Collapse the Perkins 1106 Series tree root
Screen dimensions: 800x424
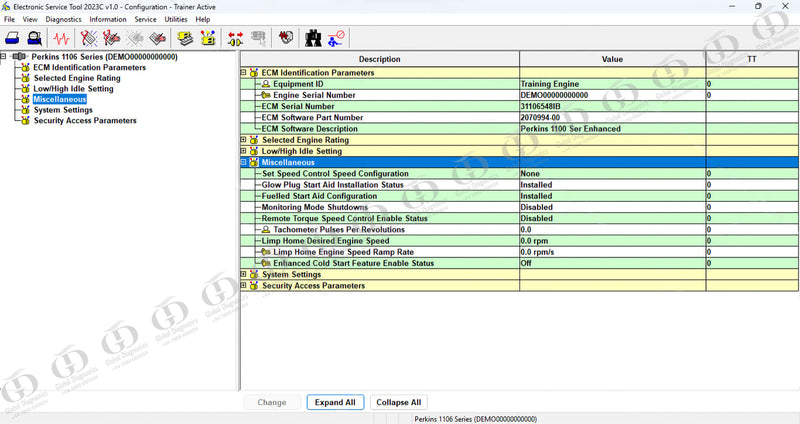pyautogui.click(x=4, y=56)
